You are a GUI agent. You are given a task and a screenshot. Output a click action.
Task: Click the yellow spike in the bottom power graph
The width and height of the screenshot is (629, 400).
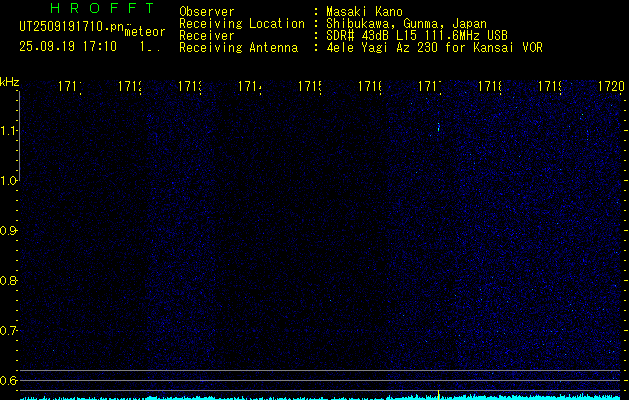[x=438, y=394]
